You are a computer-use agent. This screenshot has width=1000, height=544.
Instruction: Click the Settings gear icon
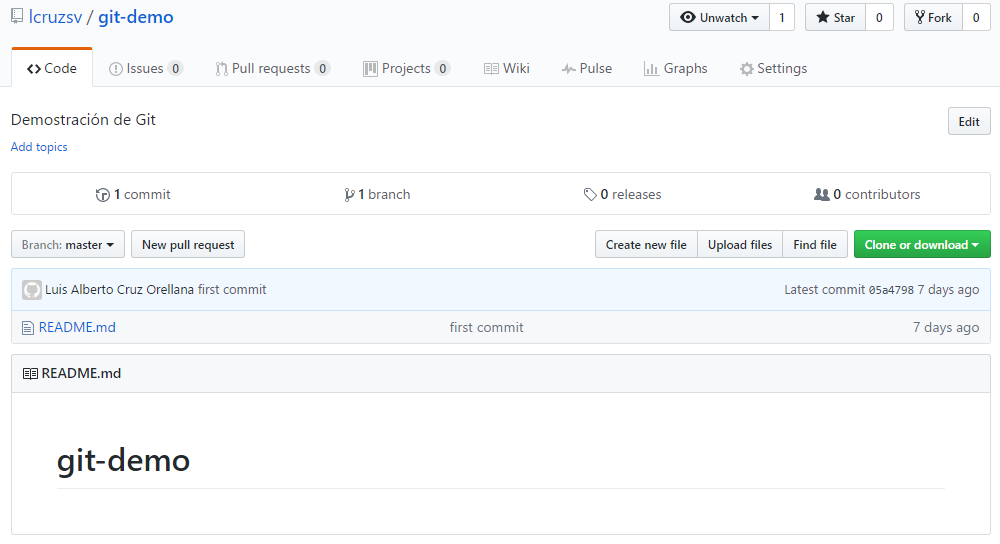pos(747,69)
